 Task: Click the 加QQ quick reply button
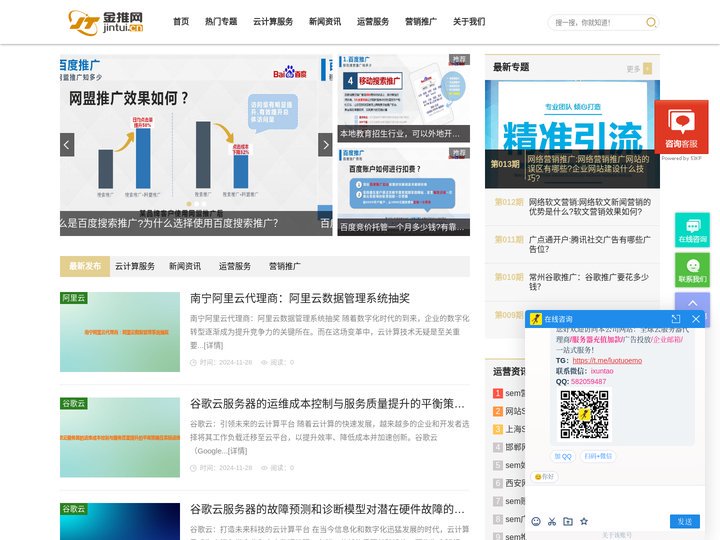562,456
